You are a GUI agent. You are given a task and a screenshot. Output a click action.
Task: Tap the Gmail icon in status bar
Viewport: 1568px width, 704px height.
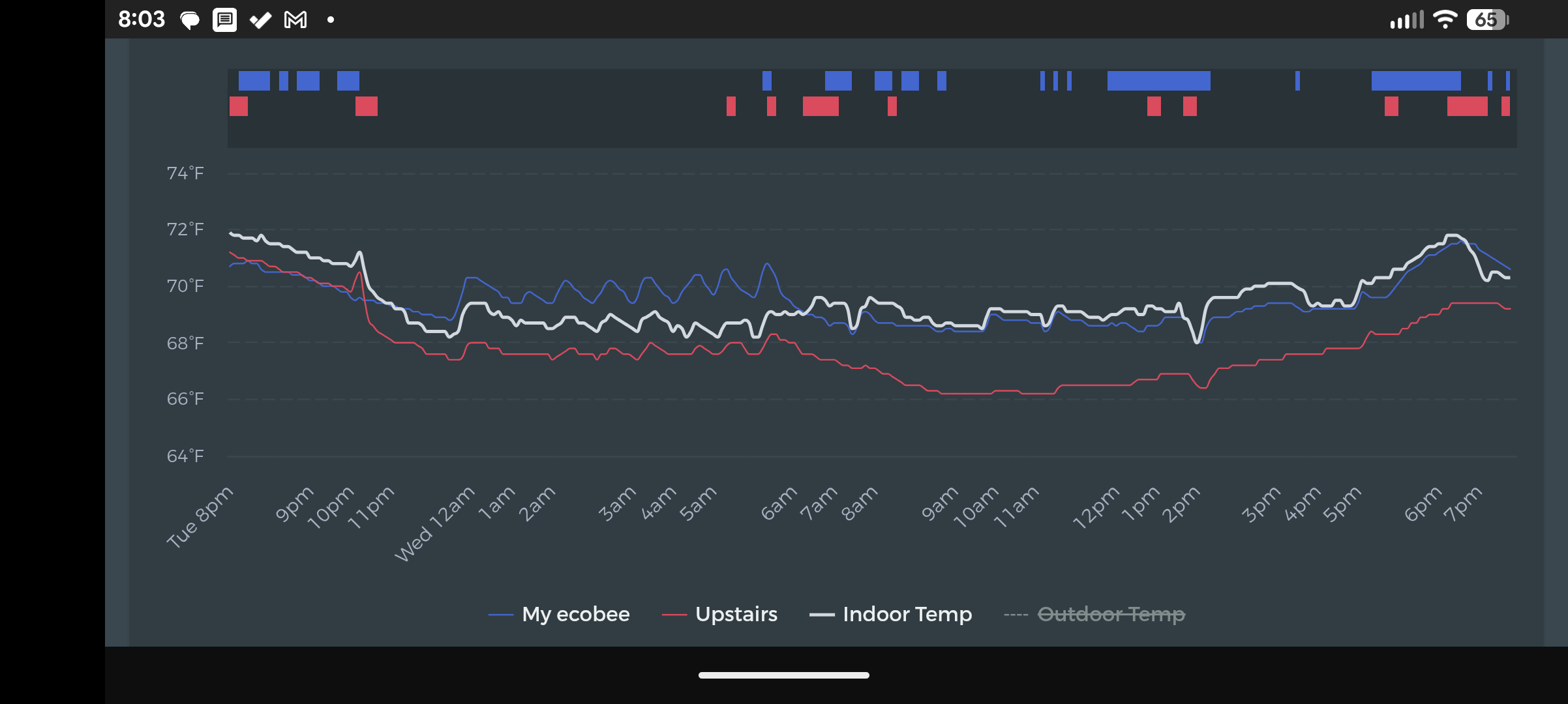[295, 20]
